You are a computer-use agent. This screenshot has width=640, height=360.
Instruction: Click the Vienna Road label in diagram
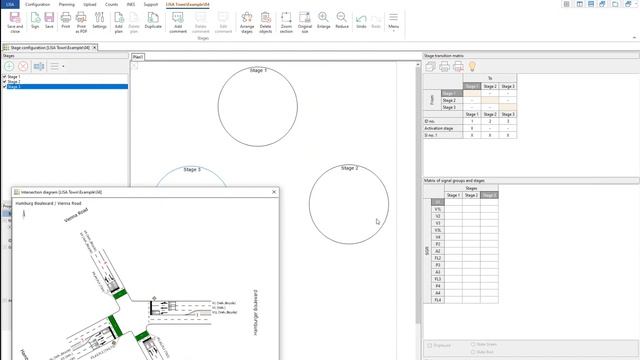[76, 215]
